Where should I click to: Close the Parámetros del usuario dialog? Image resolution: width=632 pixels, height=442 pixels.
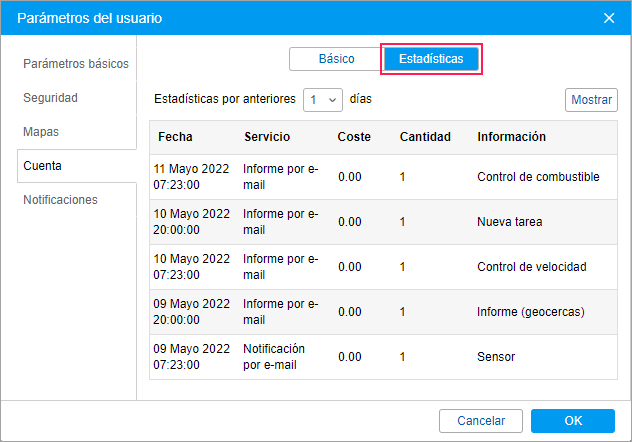[609, 18]
